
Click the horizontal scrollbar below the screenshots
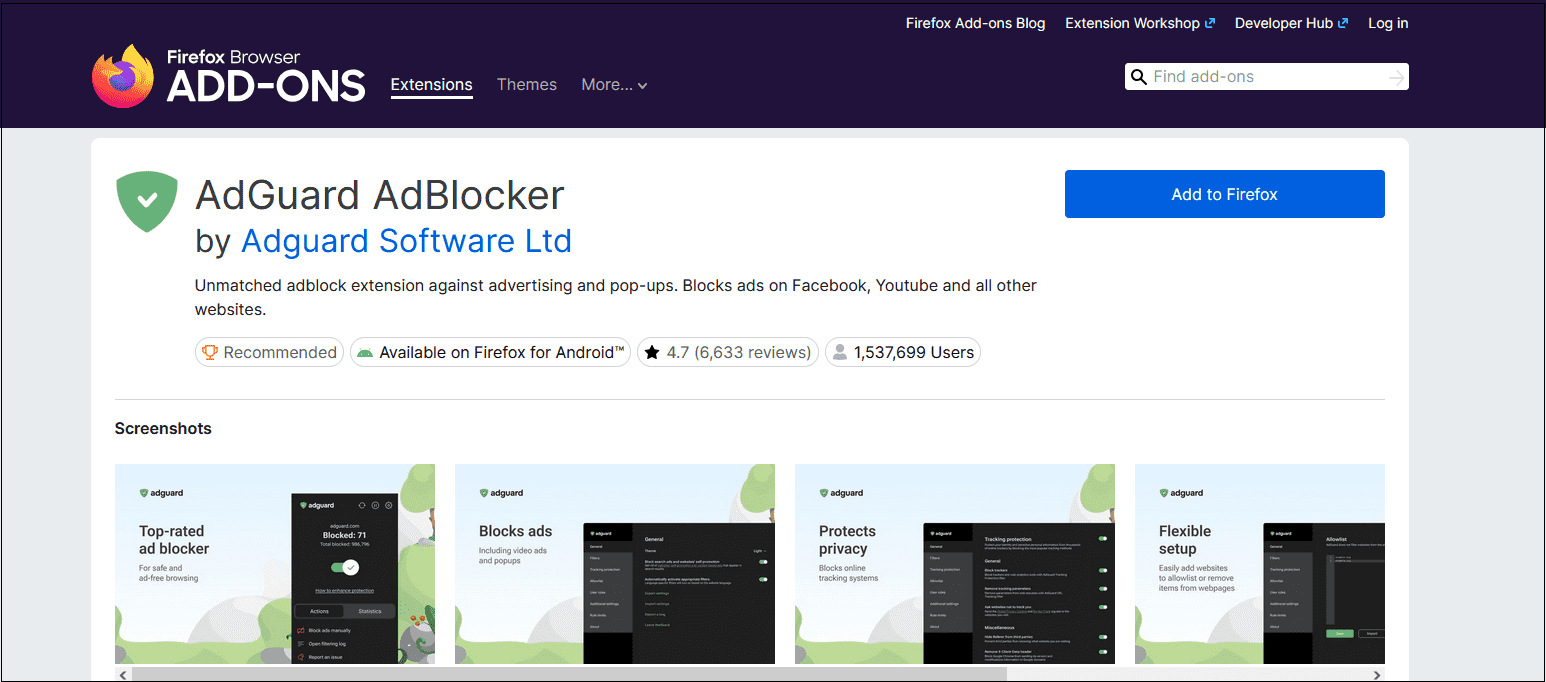(x=570, y=674)
